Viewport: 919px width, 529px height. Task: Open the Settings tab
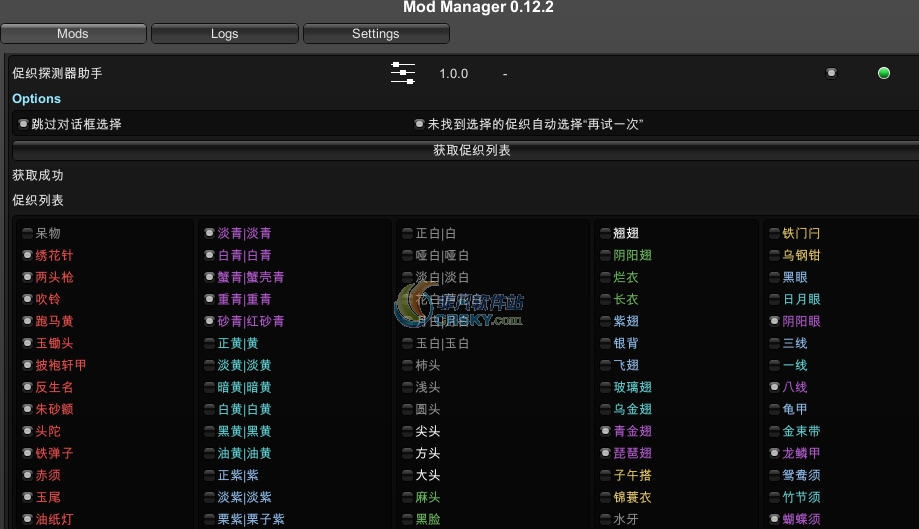click(376, 33)
